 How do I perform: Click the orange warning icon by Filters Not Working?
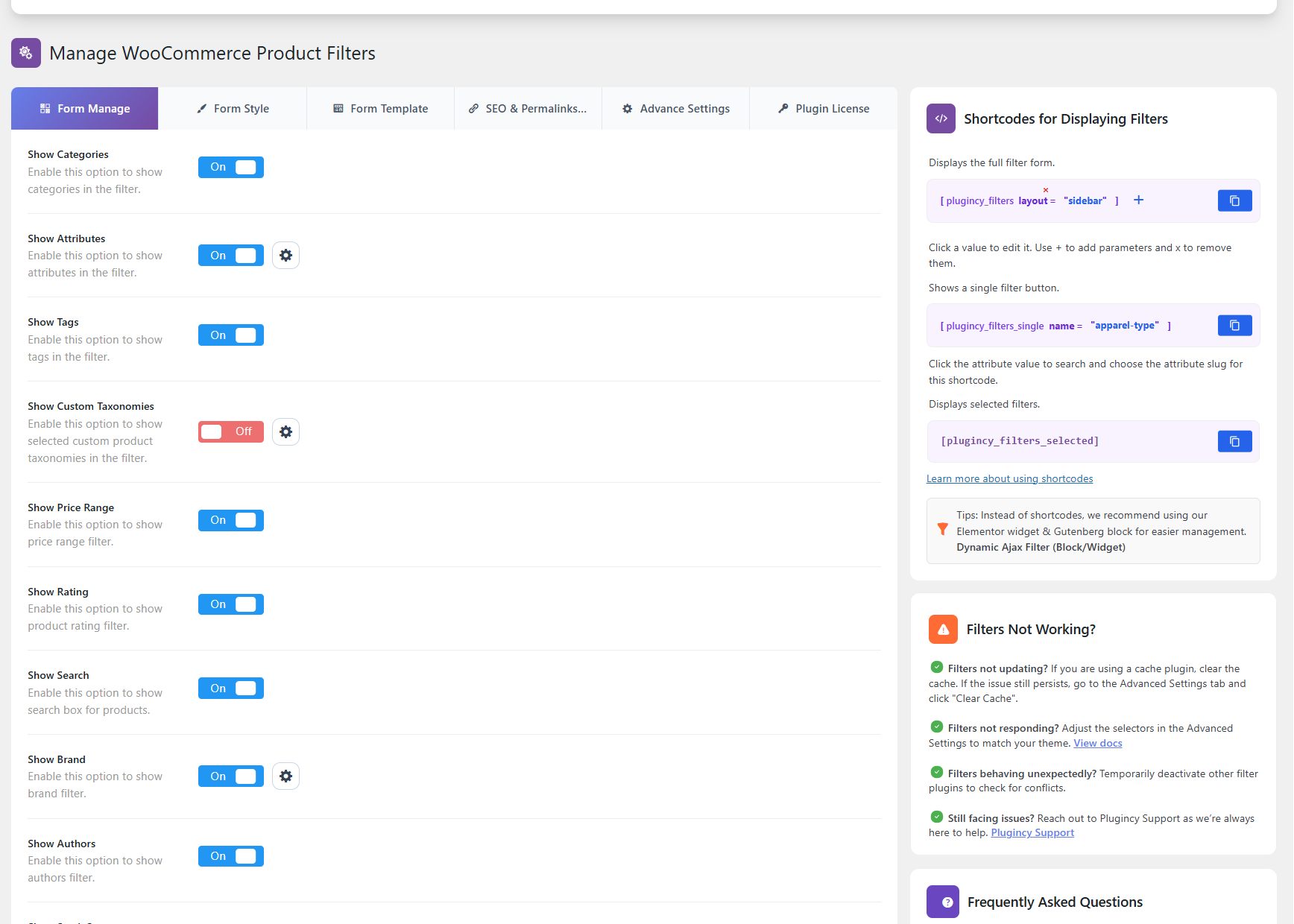click(943, 629)
